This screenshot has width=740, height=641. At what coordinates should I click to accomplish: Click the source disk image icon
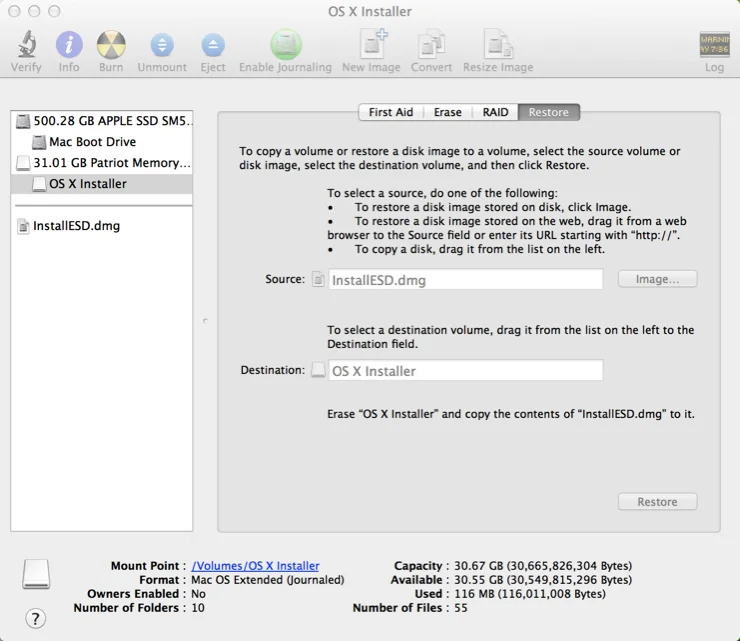pos(318,279)
